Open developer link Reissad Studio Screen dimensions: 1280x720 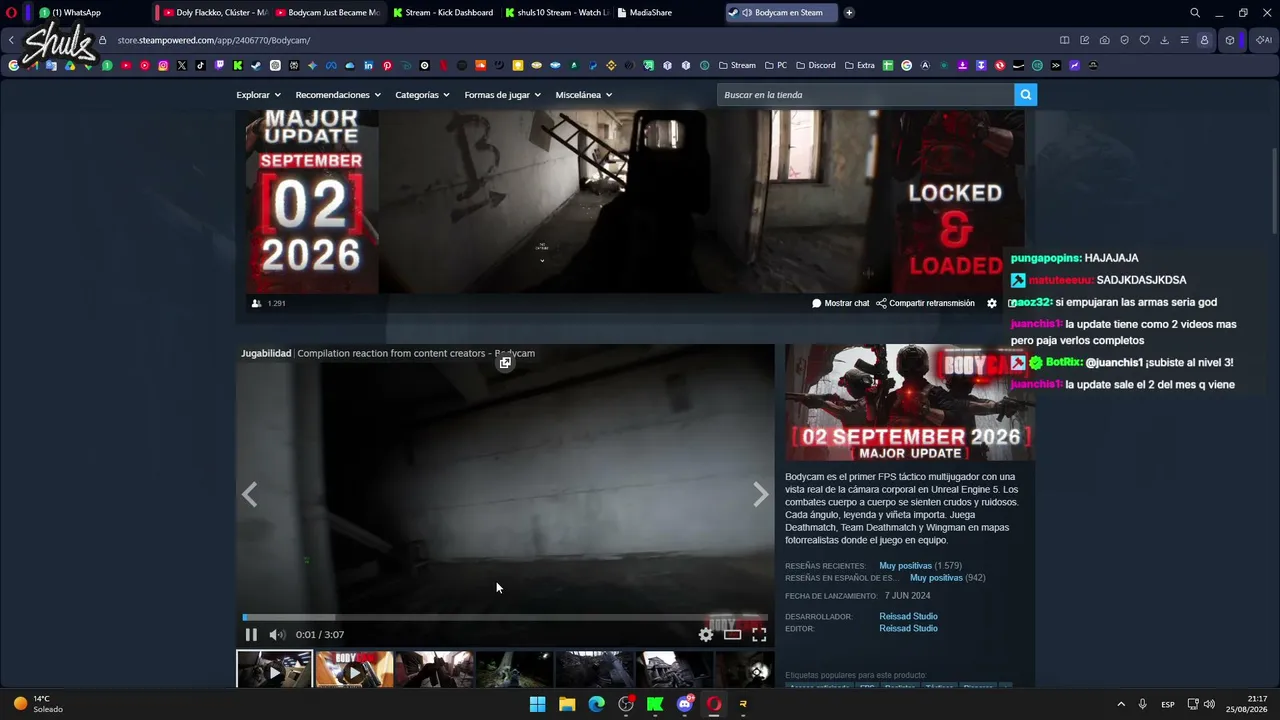(x=908, y=616)
